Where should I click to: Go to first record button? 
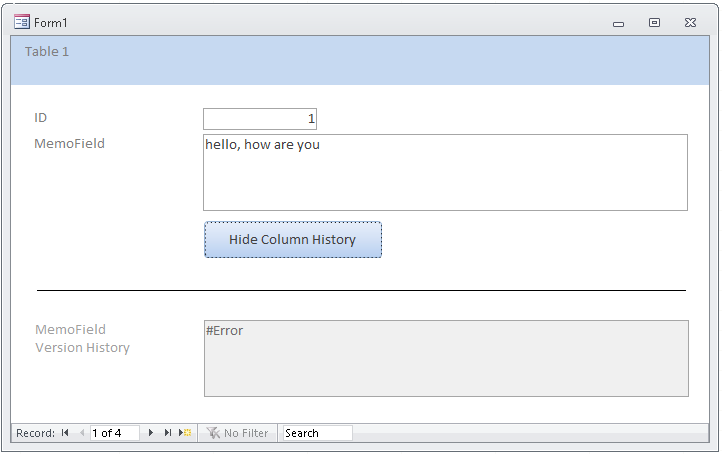point(65,433)
